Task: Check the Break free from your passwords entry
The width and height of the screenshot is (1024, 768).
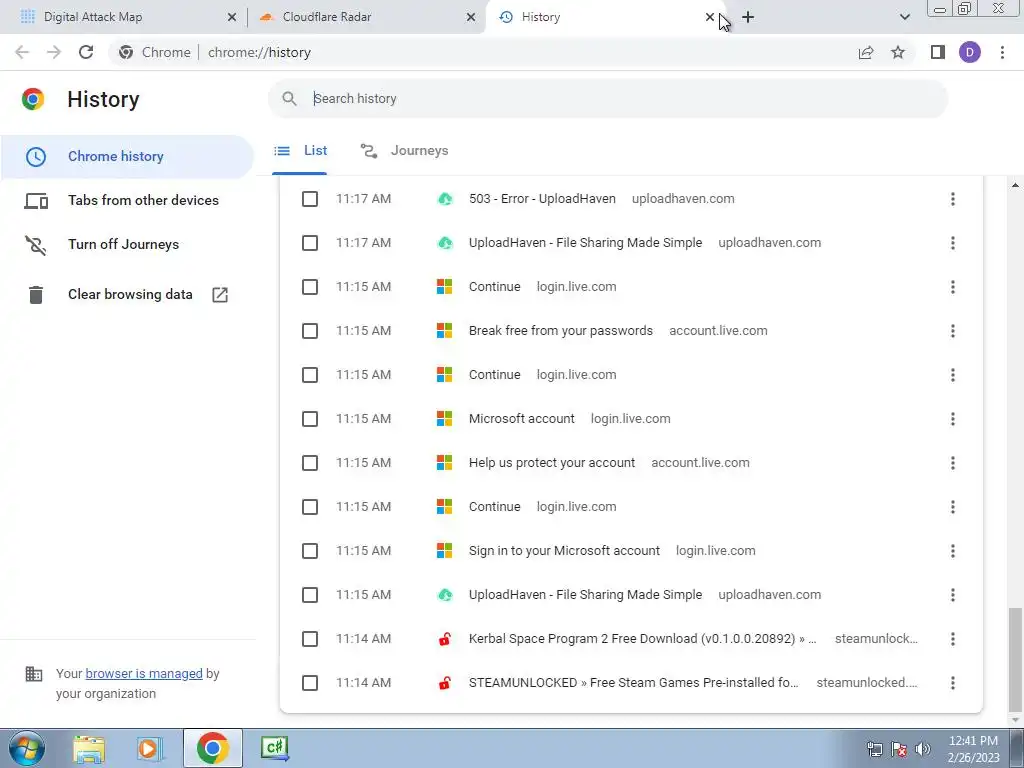Action: (310, 331)
